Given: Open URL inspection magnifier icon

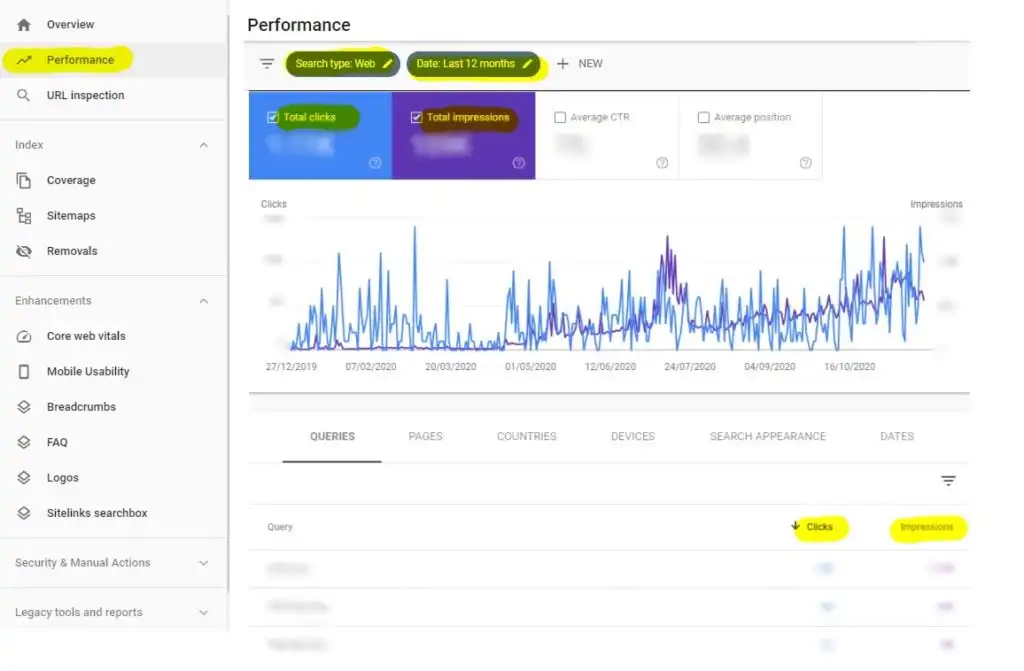Looking at the screenshot, I should click(x=24, y=96).
